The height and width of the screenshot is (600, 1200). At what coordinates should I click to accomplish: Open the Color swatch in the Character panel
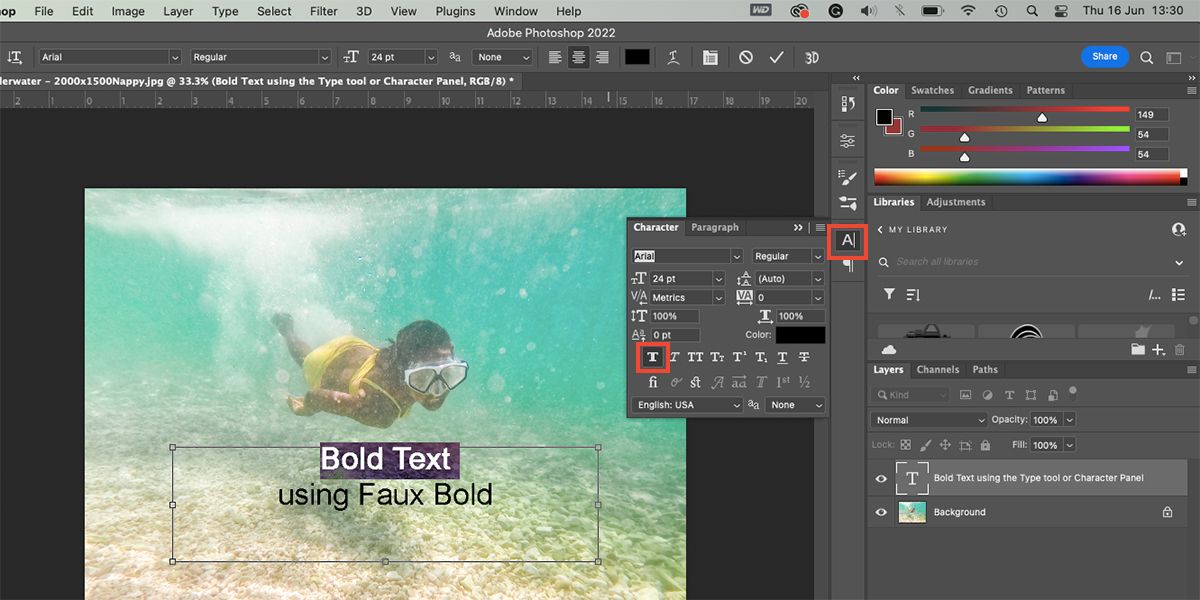pyautogui.click(x=800, y=336)
